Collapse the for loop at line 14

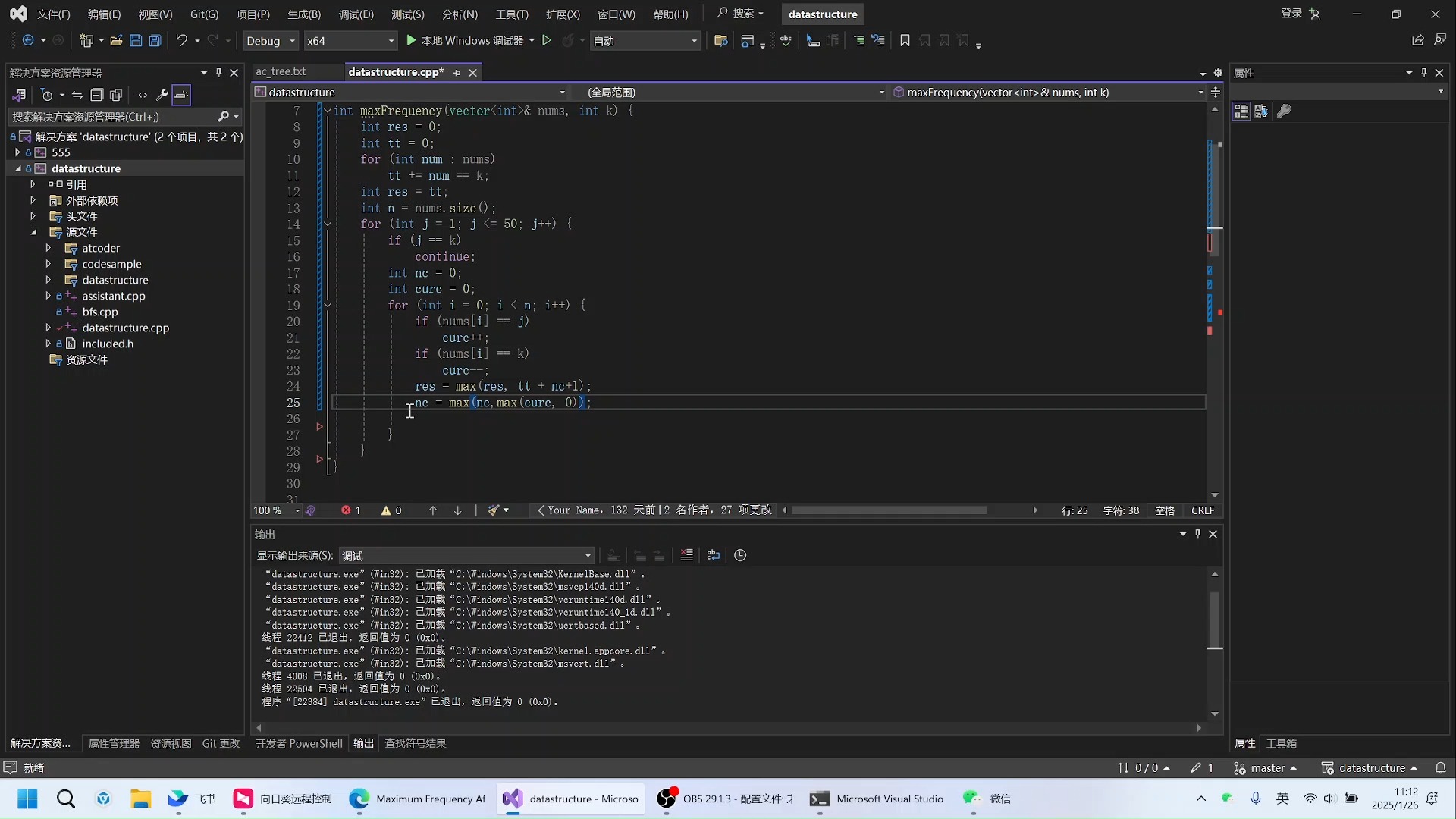(x=328, y=224)
